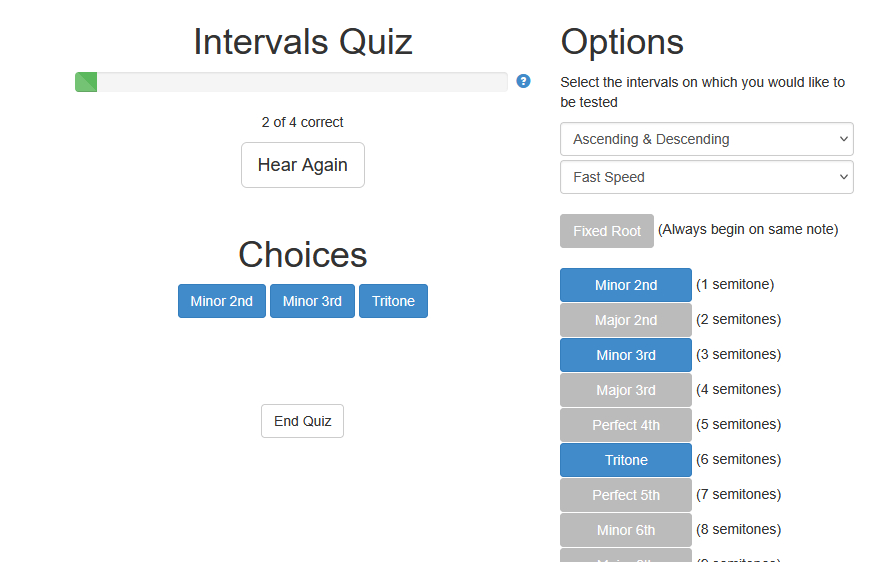This screenshot has height=562, width=869.
Task: Choose Minor 2nd as the answer
Action: click(x=222, y=301)
